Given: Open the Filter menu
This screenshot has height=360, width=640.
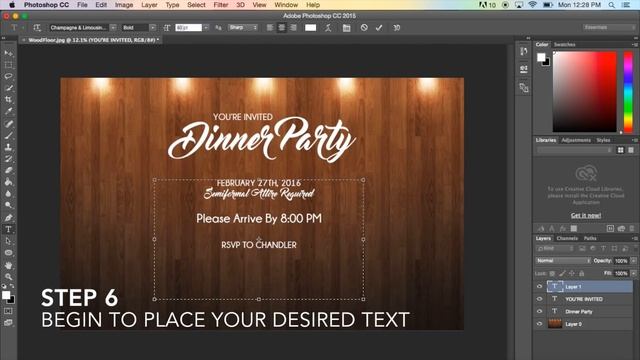Looking at the screenshot, I should (x=221, y=5).
